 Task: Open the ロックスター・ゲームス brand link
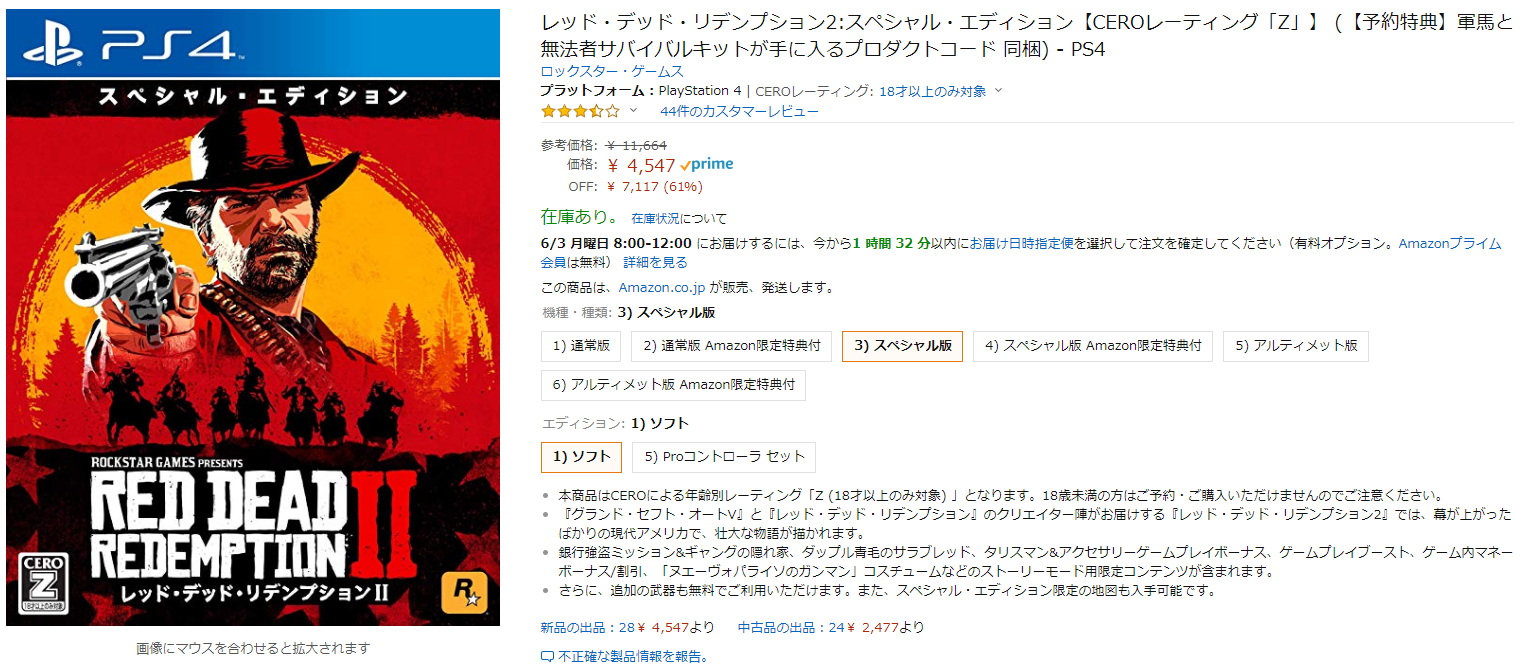[x=612, y=71]
